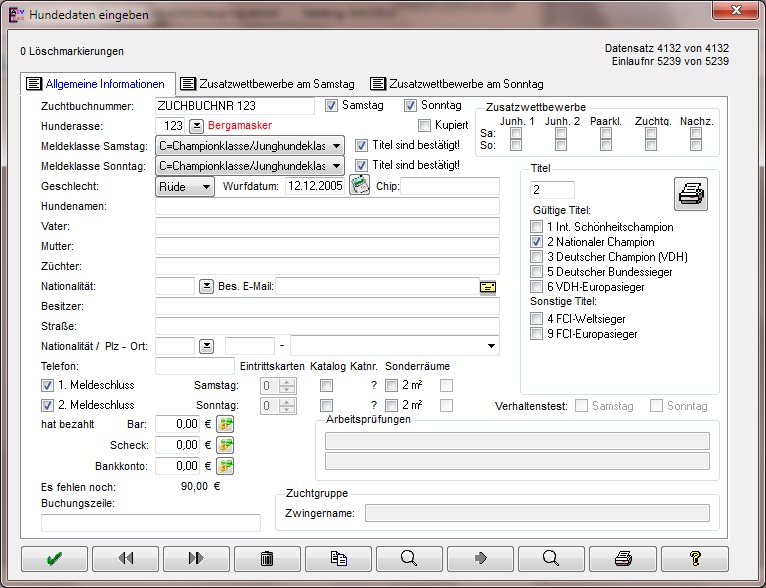Image resolution: width=766 pixels, height=588 pixels.
Task: Check 3 Deutscher Champion (VDH)
Action: (x=536, y=257)
